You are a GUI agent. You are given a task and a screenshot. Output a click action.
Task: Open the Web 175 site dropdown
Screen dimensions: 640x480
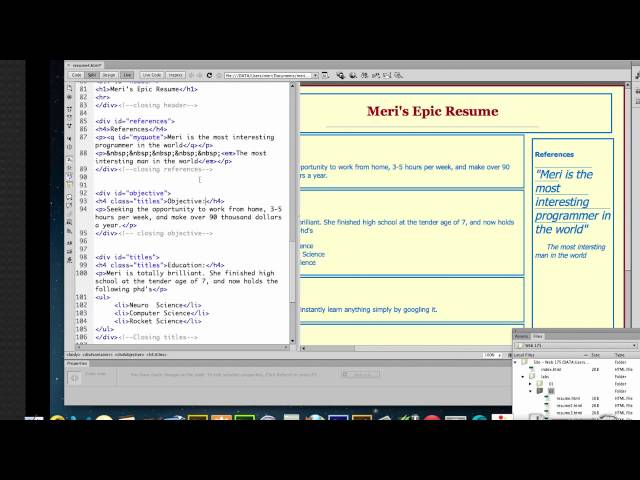[577, 346]
